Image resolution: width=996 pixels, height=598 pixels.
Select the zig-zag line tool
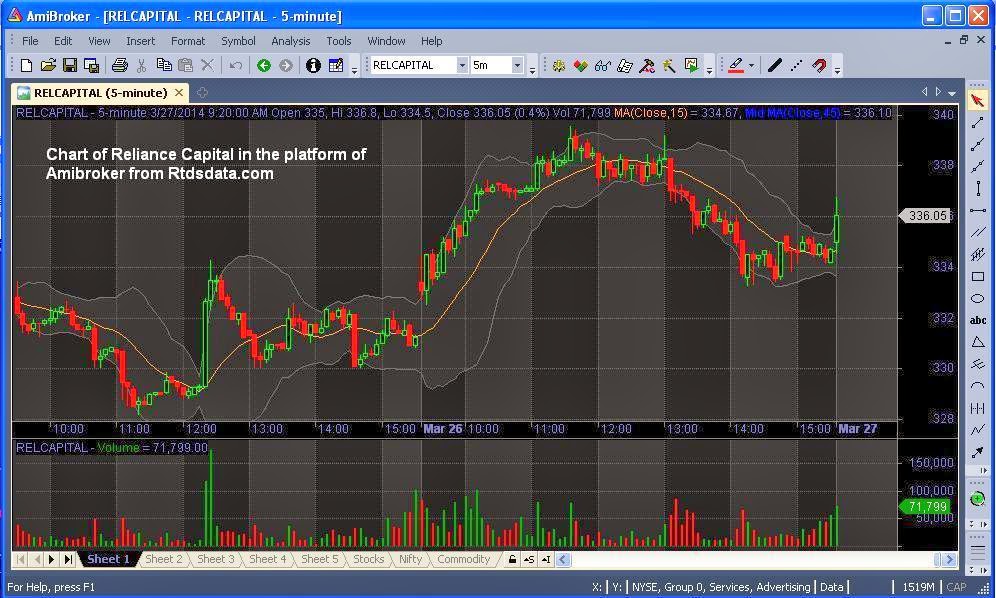click(x=978, y=430)
